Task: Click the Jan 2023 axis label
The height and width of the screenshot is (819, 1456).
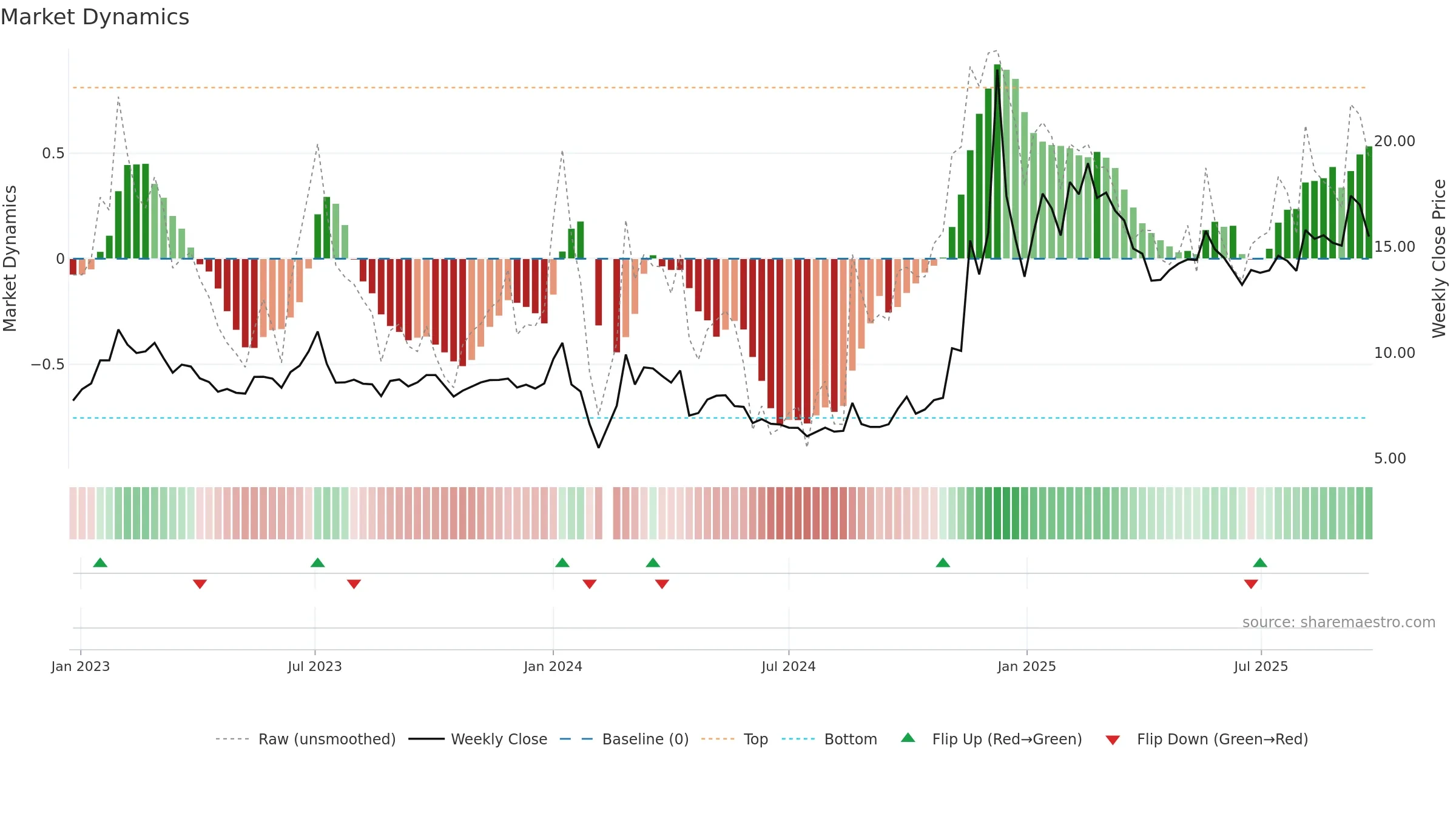Action: [x=81, y=667]
